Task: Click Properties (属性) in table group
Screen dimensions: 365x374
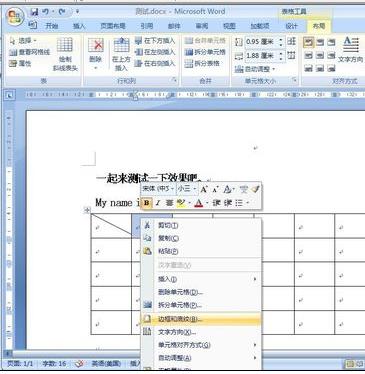Action: [21, 63]
